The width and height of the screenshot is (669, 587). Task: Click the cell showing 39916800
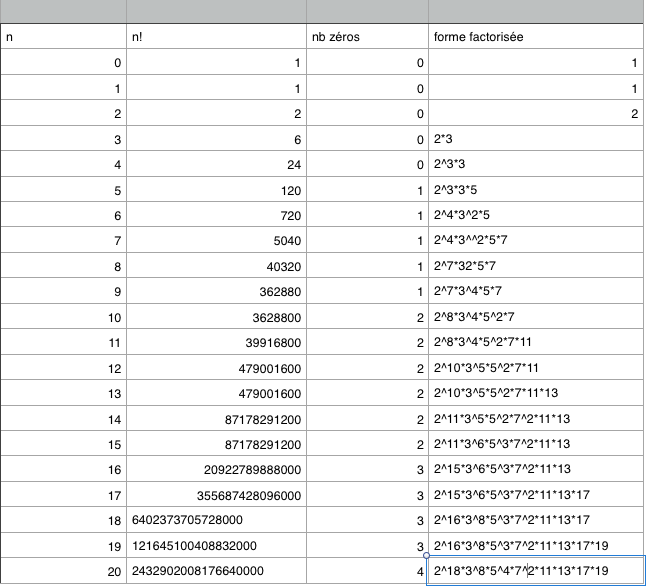tap(216, 342)
